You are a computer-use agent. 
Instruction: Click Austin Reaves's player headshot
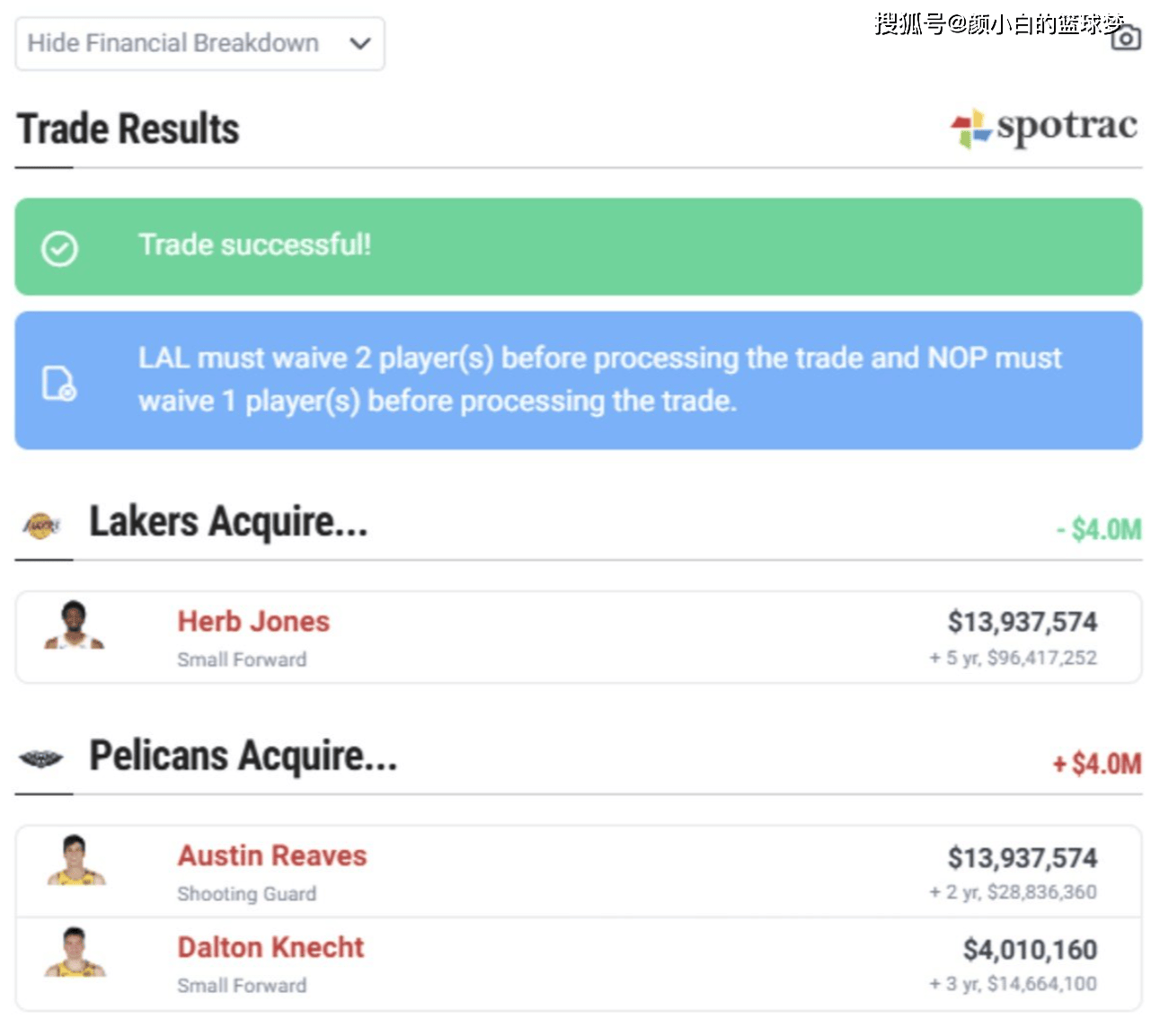tap(76, 861)
